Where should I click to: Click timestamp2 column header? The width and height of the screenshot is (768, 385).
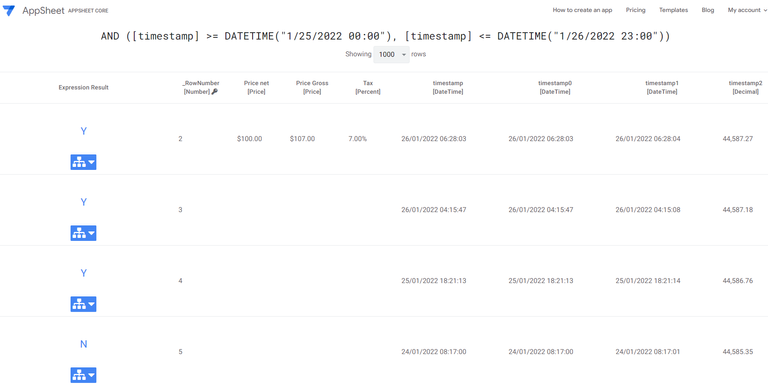(745, 87)
